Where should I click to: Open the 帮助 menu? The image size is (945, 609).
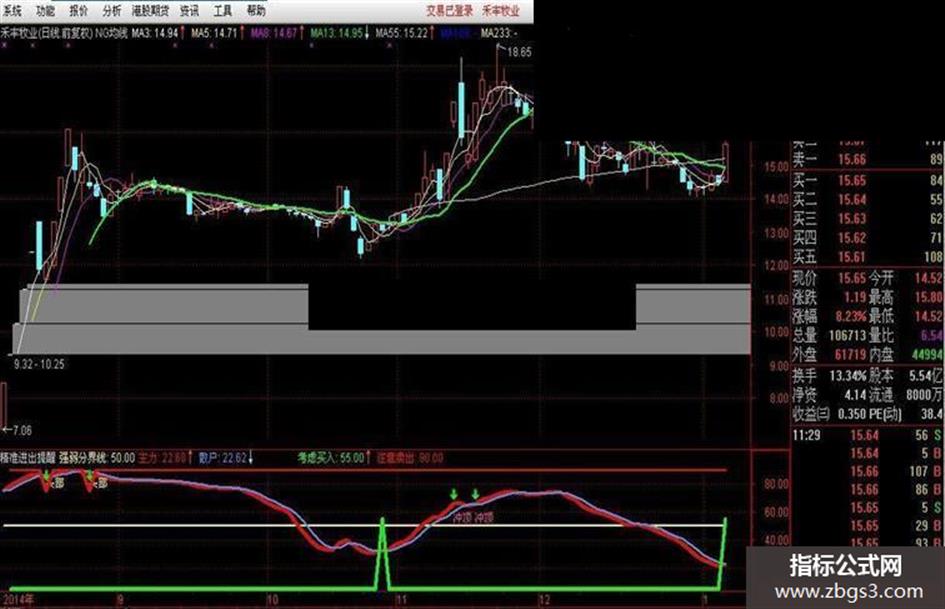256,10
